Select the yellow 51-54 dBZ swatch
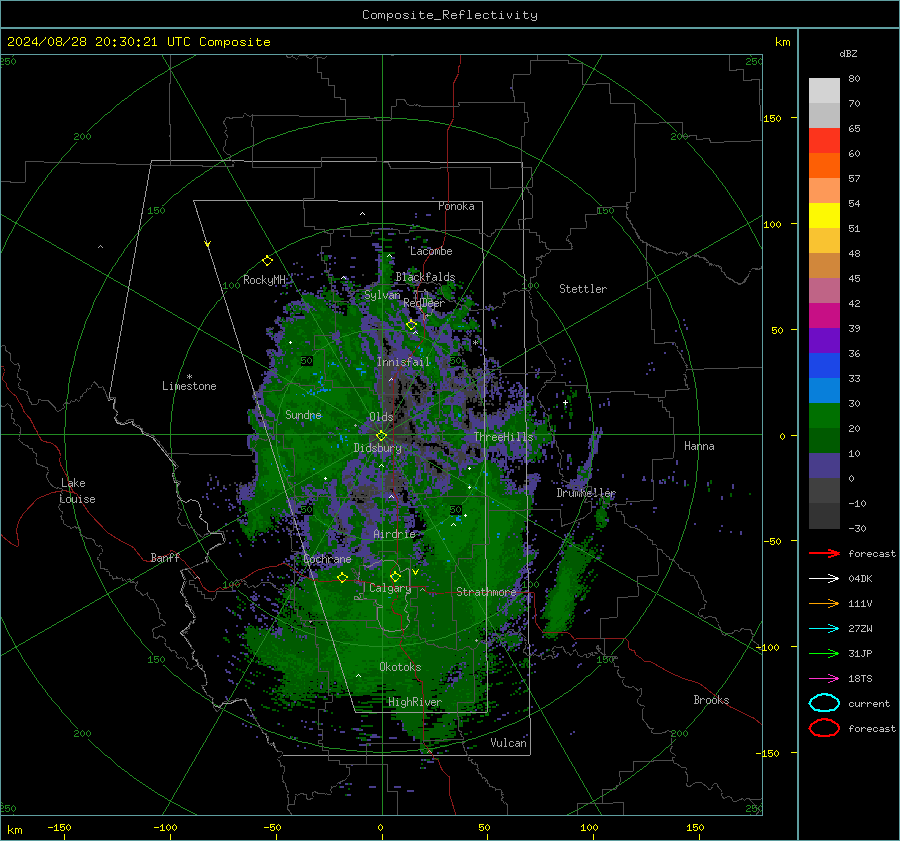The image size is (900, 841). tap(824, 215)
